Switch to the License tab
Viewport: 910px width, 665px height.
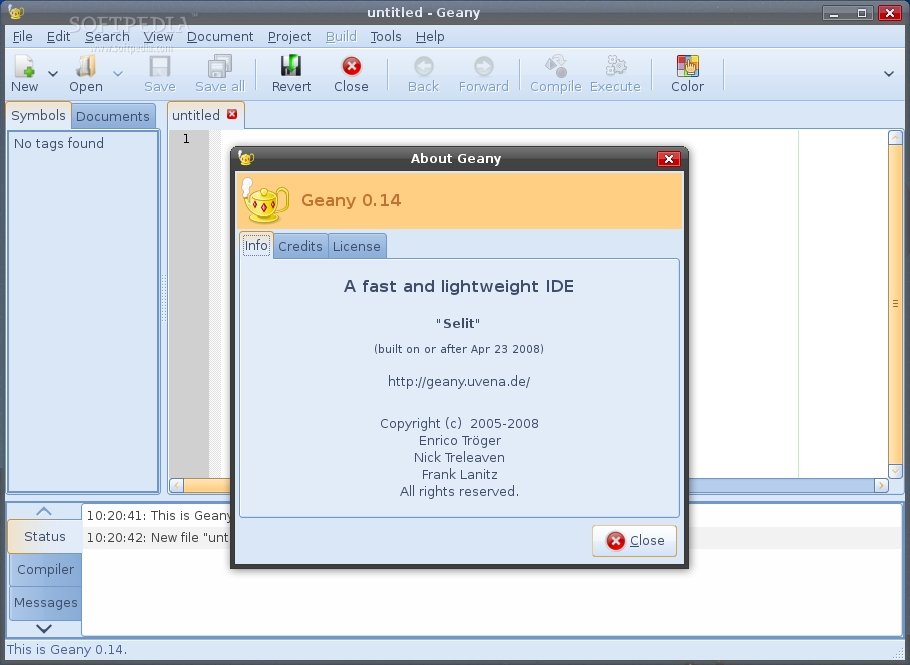coord(356,246)
